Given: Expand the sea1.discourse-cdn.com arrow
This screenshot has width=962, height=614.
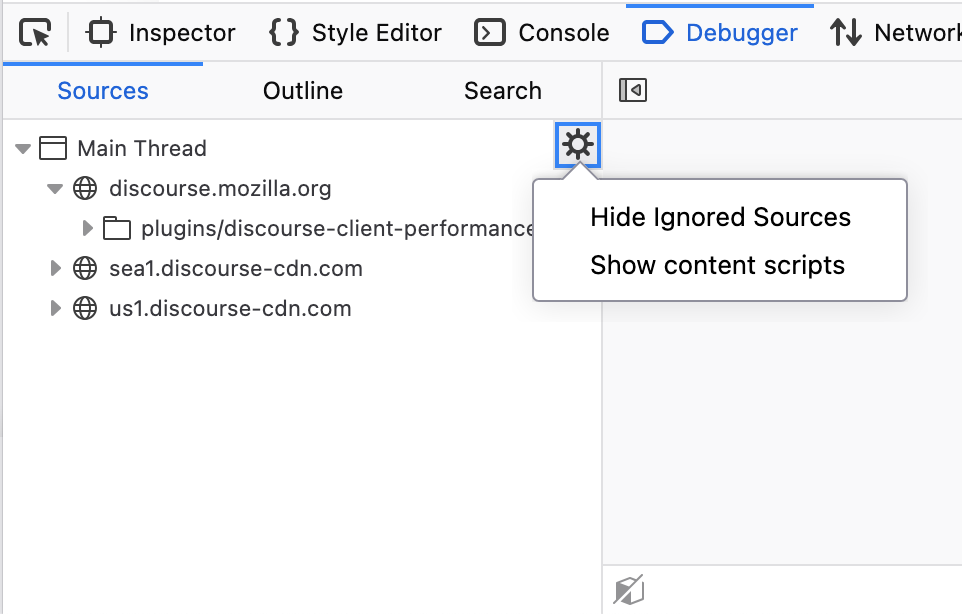Looking at the screenshot, I should coord(56,268).
